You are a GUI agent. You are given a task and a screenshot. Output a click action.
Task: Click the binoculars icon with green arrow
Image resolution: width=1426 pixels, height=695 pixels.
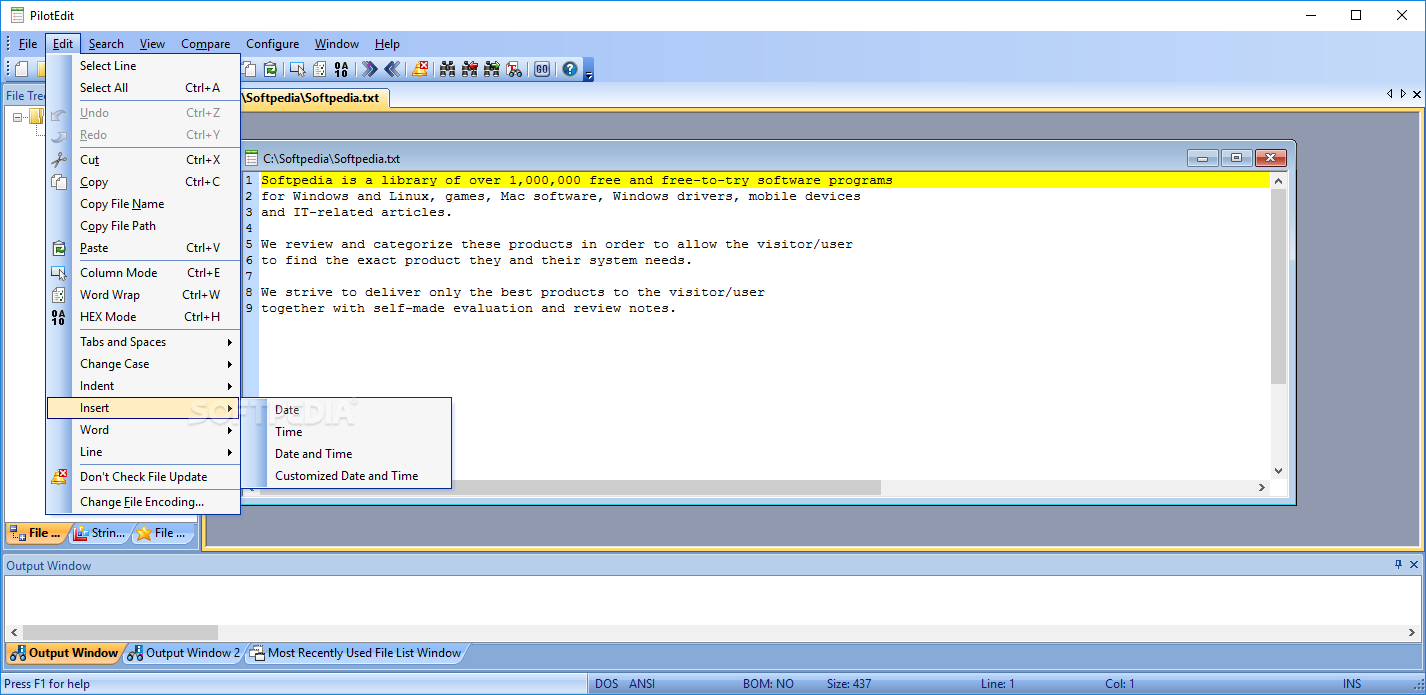click(x=491, y=69)
